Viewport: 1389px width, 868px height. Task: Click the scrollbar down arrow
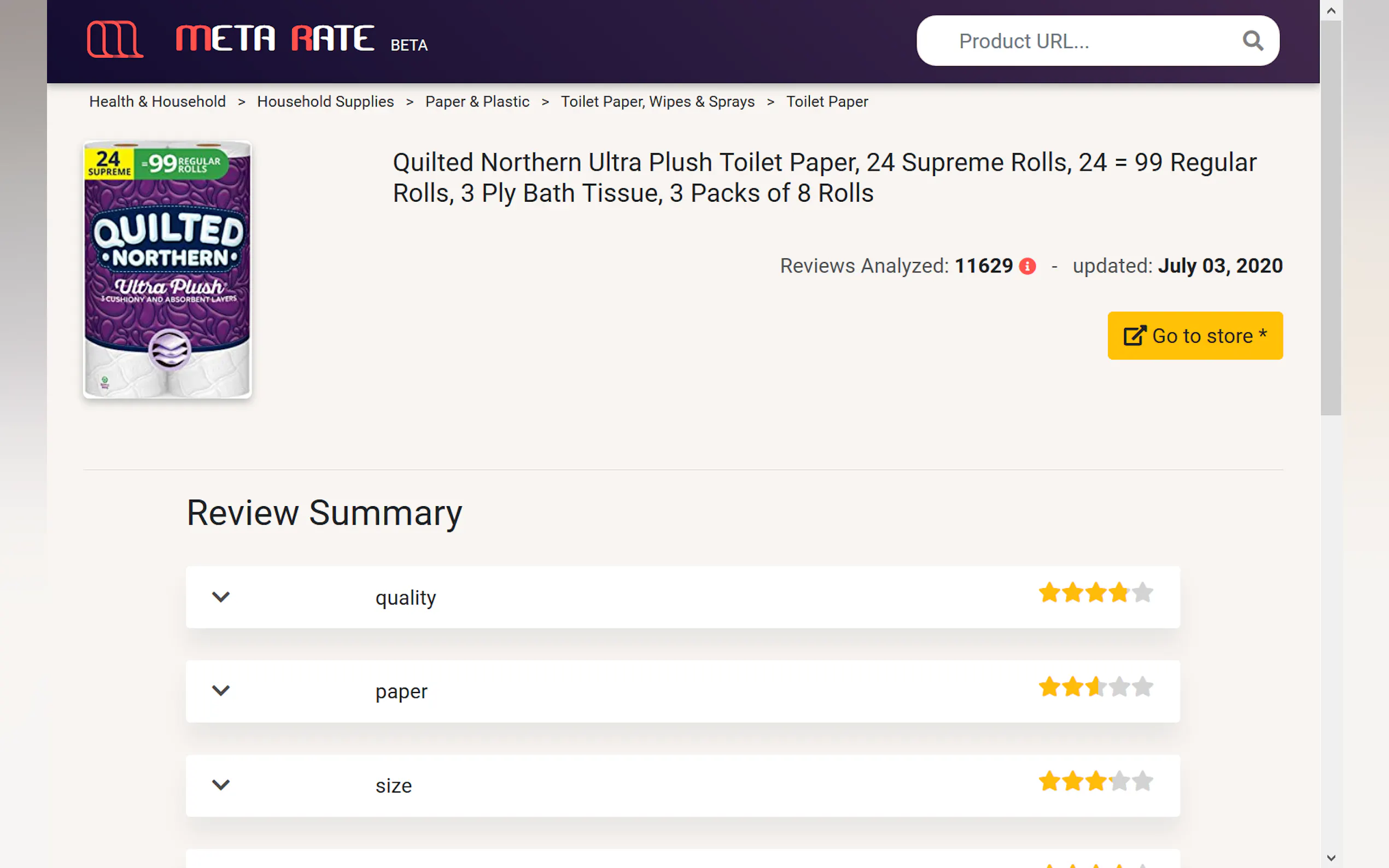click(1330, 858)
